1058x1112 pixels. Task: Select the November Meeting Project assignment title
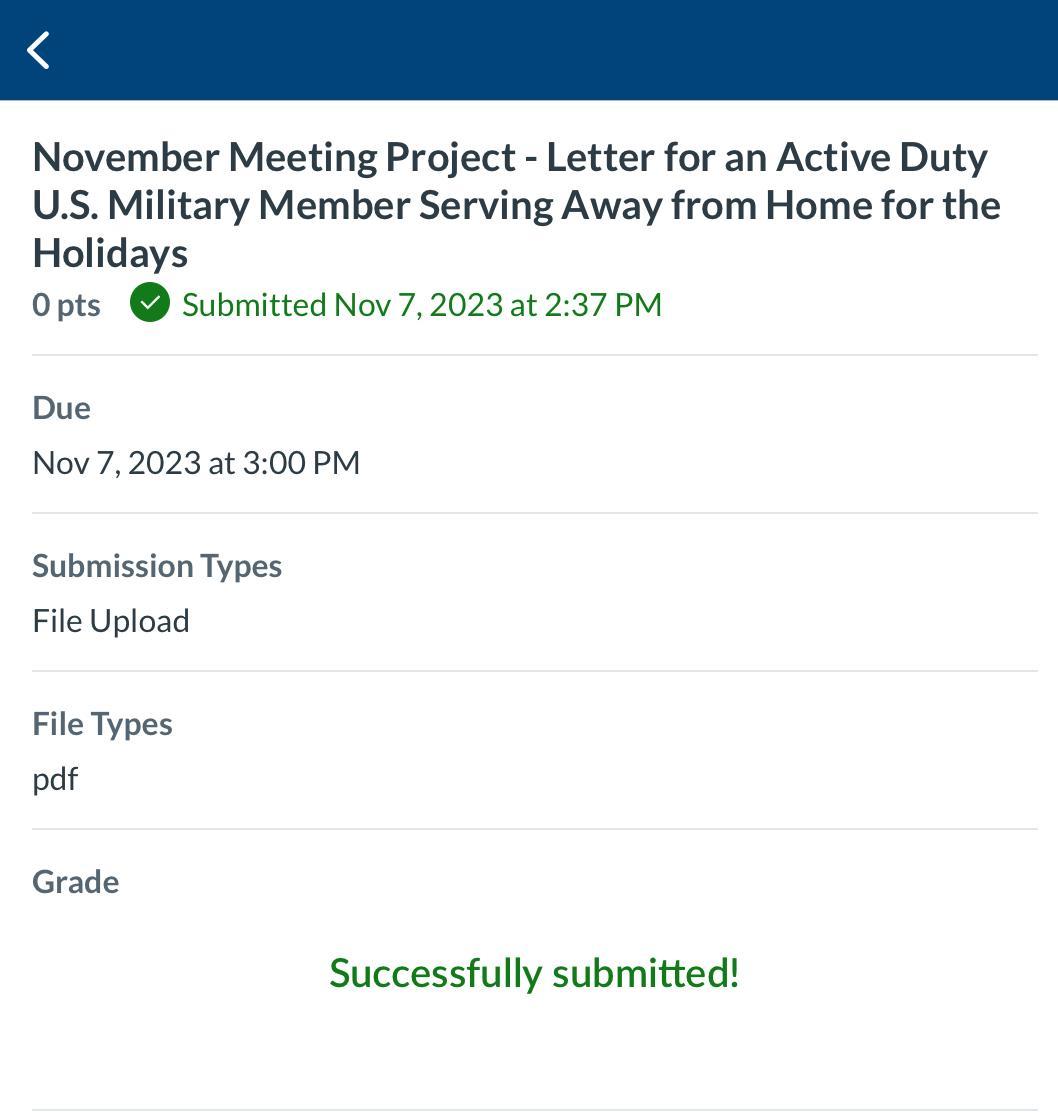click(516, 205)
